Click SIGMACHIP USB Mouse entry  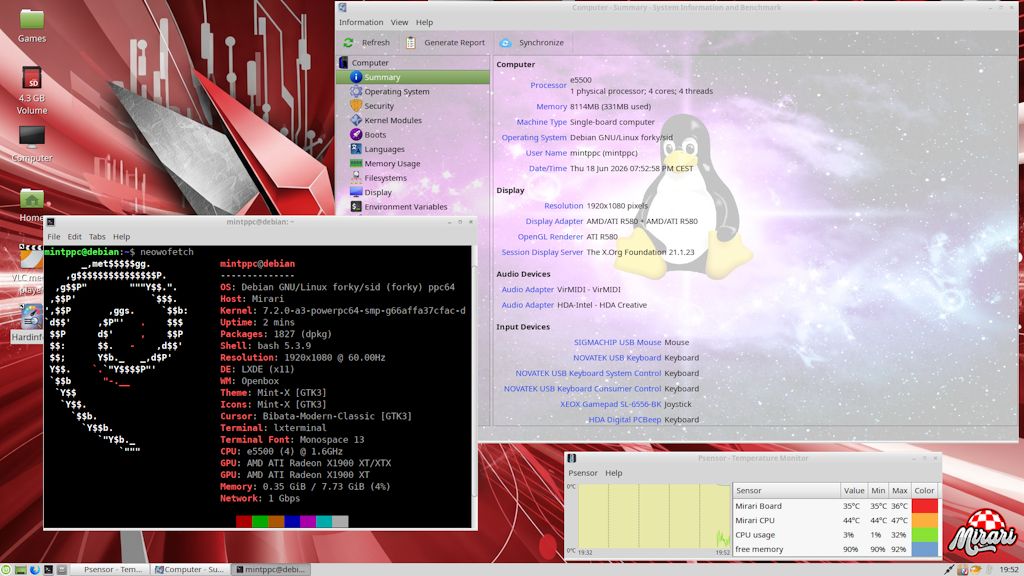tap(617, 342)
